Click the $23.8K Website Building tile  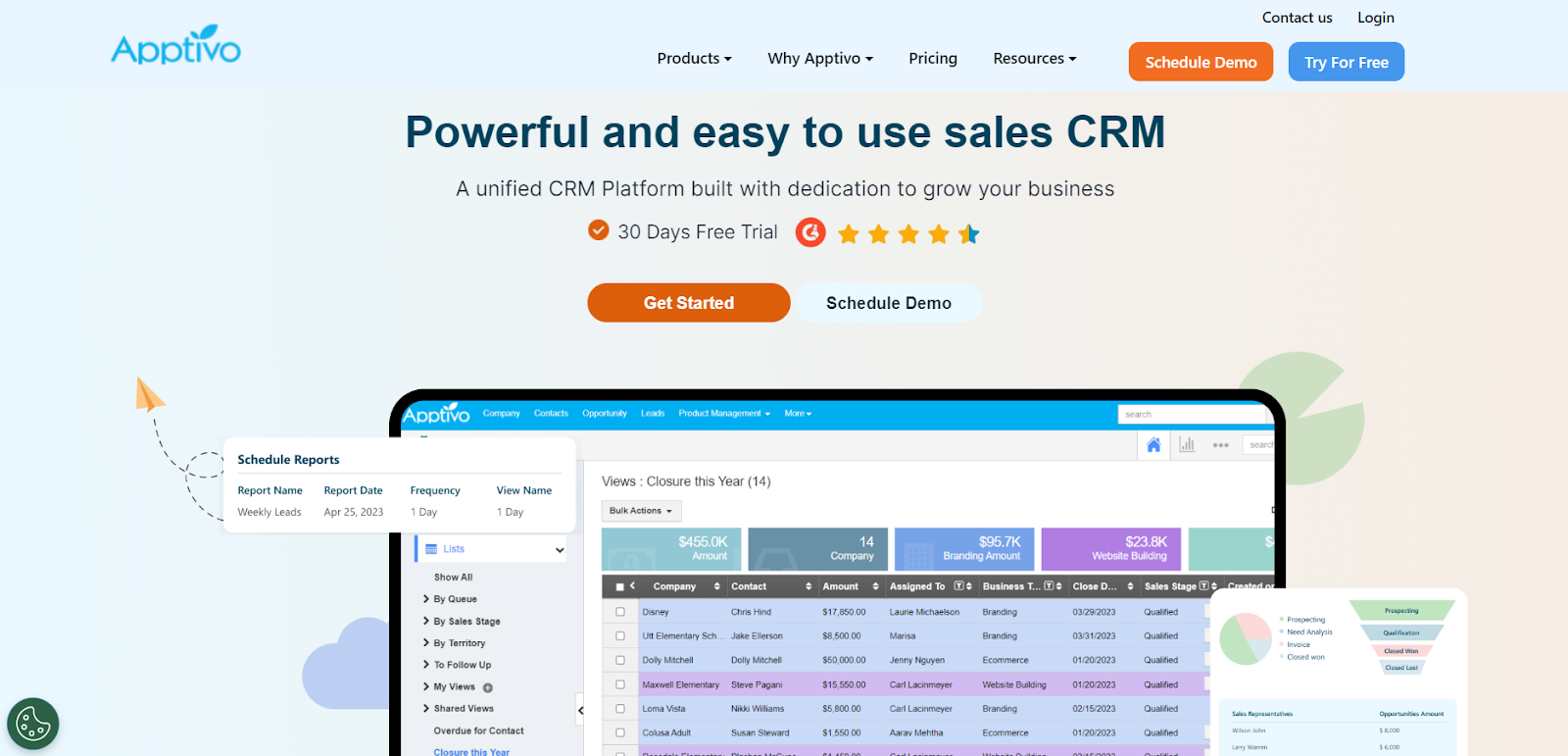pyautogui.click(x=1111, y=549)
